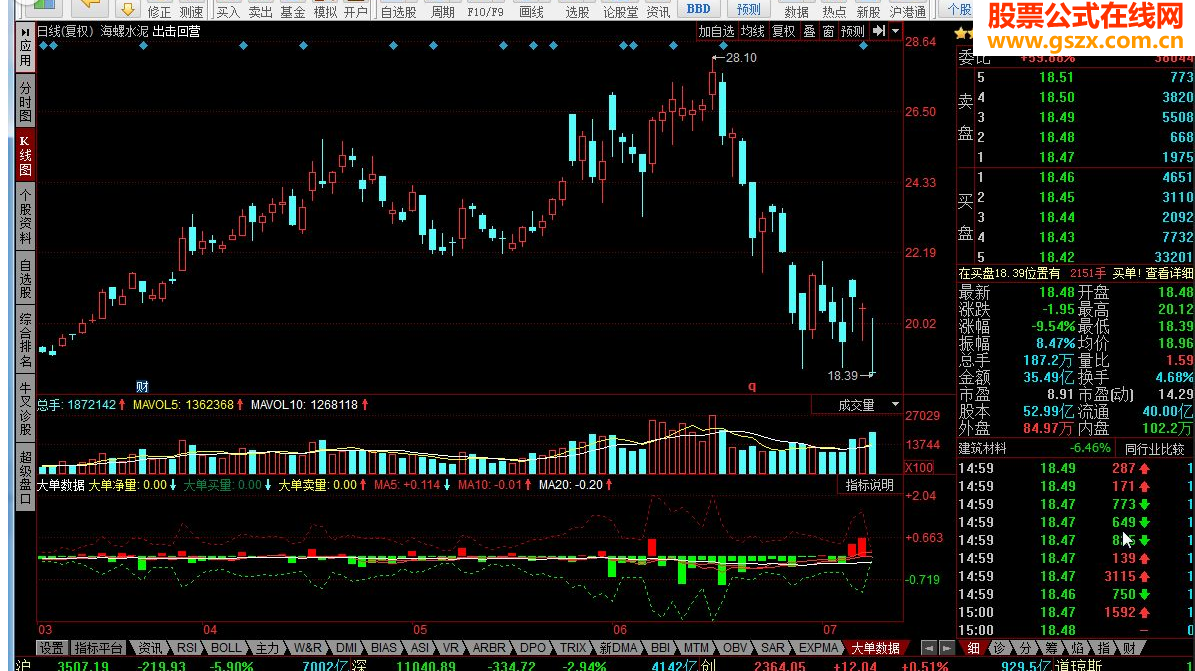This screenshot has width=1195, height=671.
Task: Click the 指标说明 indicator description button
Action: [x=870, y=485]
